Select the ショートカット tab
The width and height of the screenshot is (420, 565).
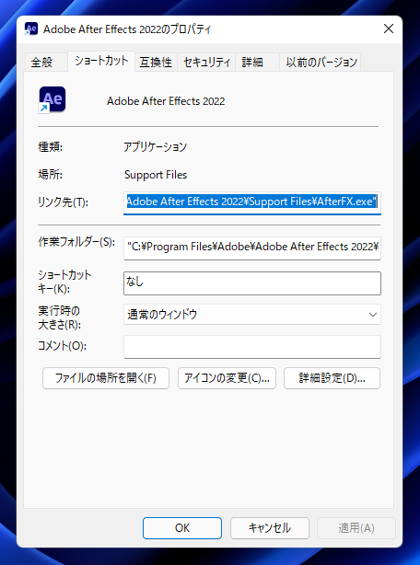click(x=101, y=61)
